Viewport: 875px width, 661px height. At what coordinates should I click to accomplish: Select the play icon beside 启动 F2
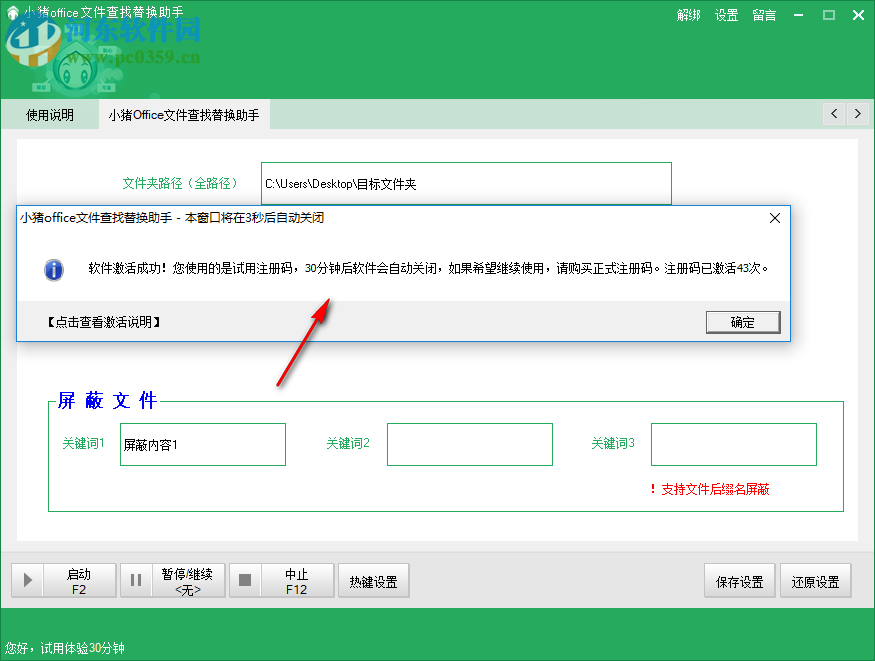pos(27,580)
